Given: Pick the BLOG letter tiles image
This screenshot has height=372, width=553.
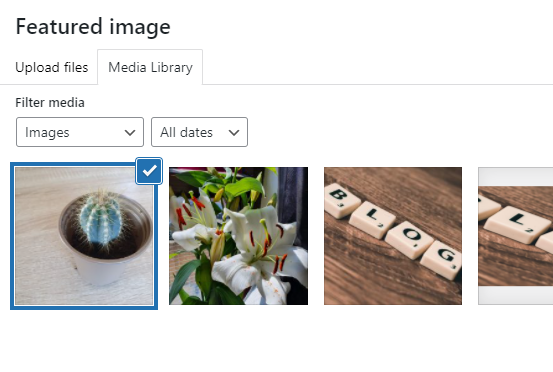Looking at the screenshot, I should coord(393,236).
